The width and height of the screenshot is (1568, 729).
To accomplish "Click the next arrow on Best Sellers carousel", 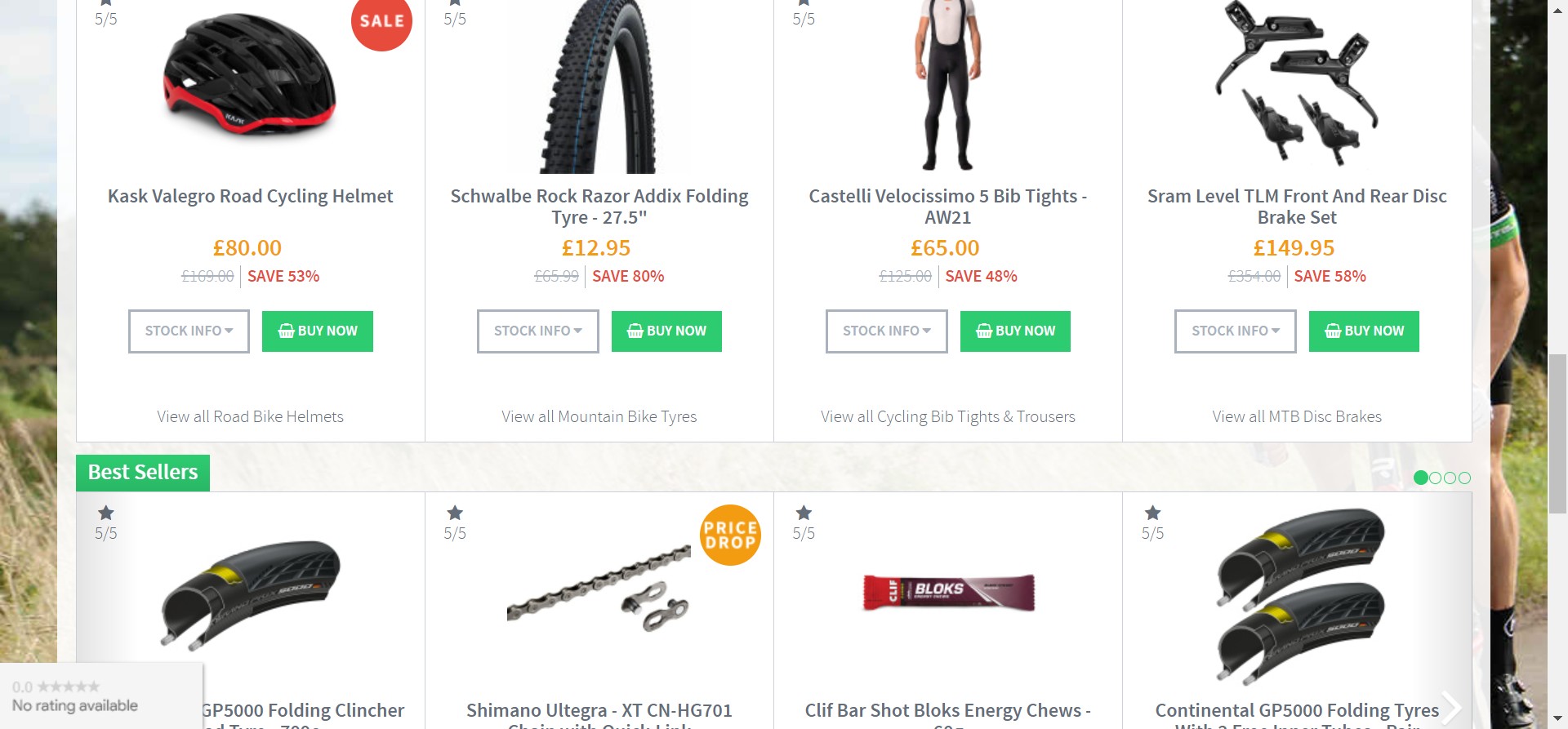I will click(1451, 707).
